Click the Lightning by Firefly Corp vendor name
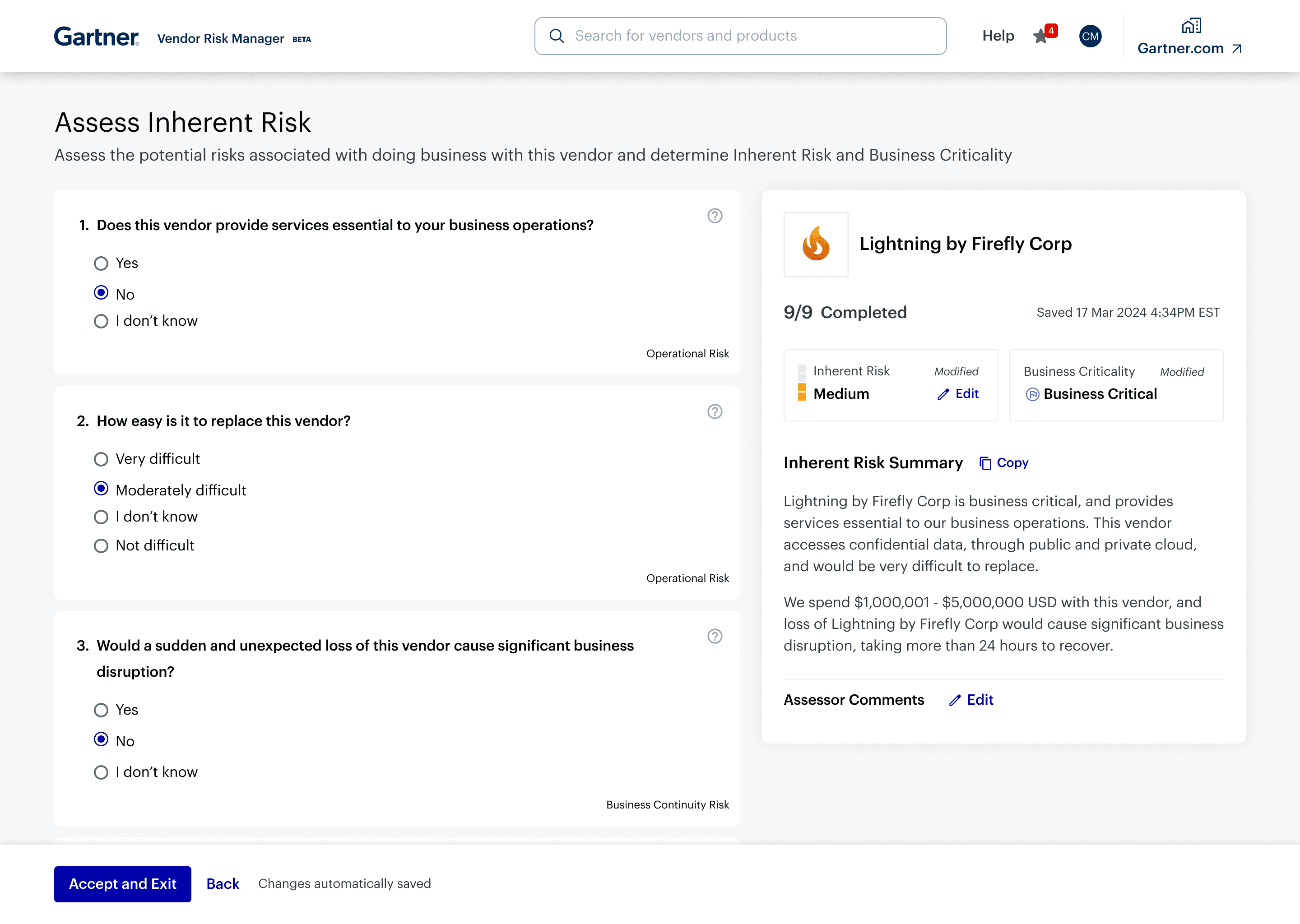 point(966,244)
